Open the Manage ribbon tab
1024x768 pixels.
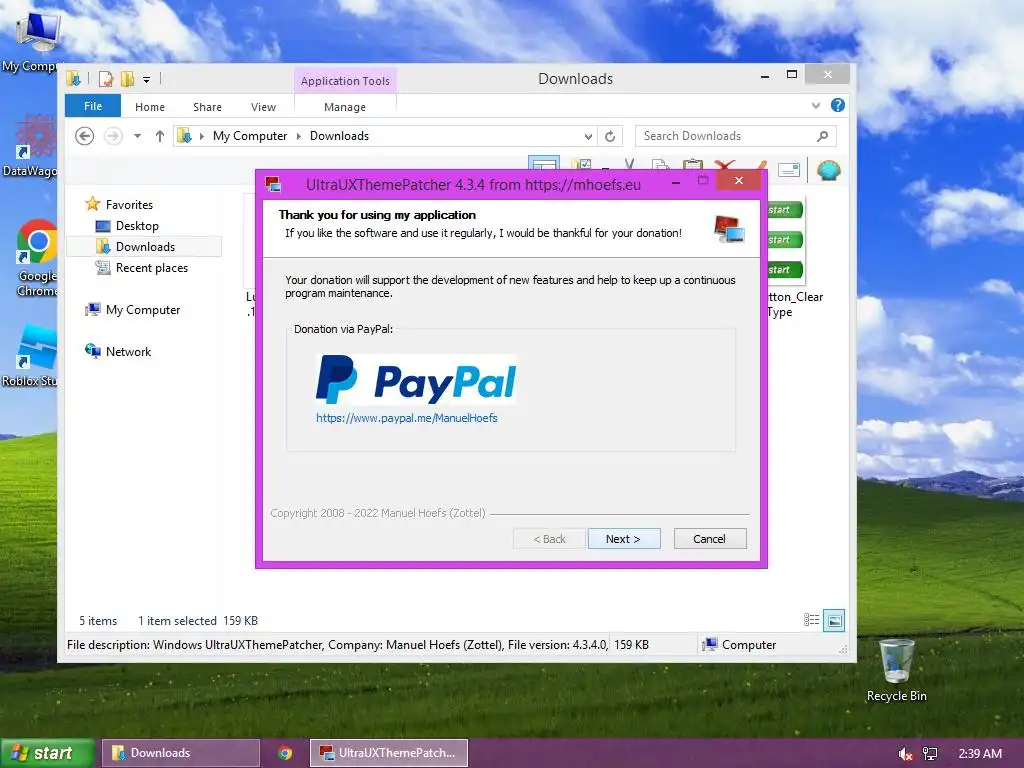[x=345, y=107]
